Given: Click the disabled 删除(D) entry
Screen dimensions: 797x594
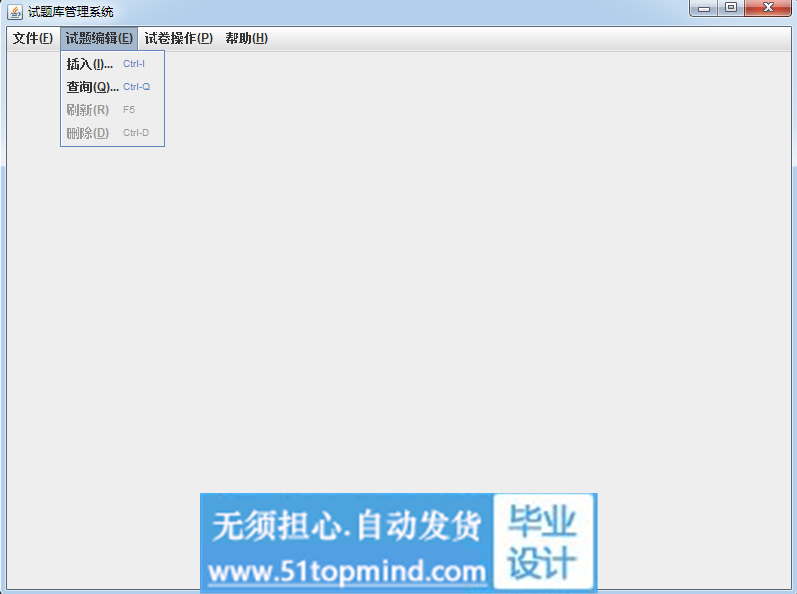Looking at the screenshot, I should coord(112,133).
